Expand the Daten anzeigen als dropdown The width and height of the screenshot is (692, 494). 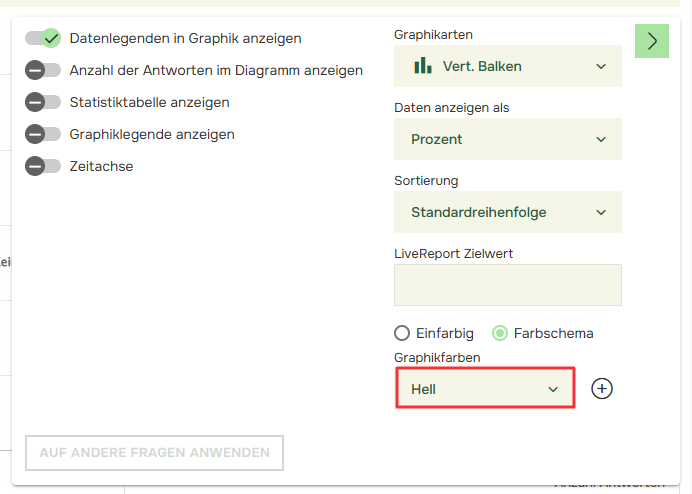point(508,139)
